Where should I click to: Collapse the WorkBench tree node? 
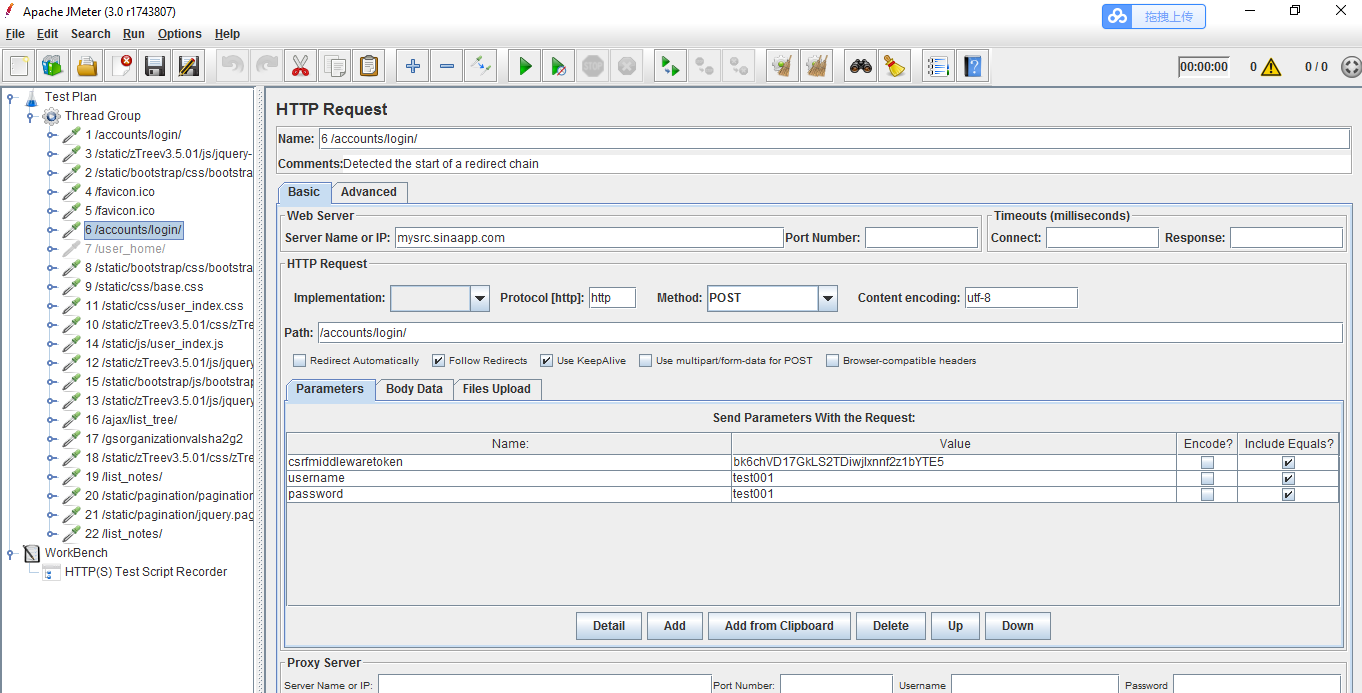pos(10,553)
